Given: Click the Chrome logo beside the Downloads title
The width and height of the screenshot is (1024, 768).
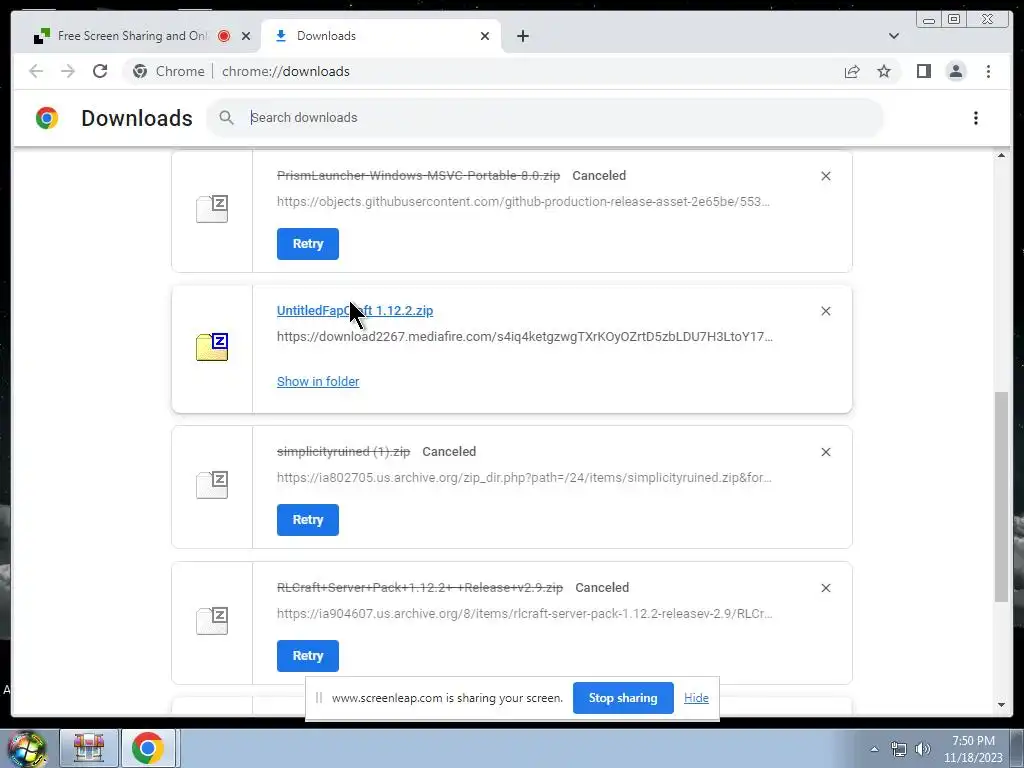Looking at the screenshot, I should (47, 118).
